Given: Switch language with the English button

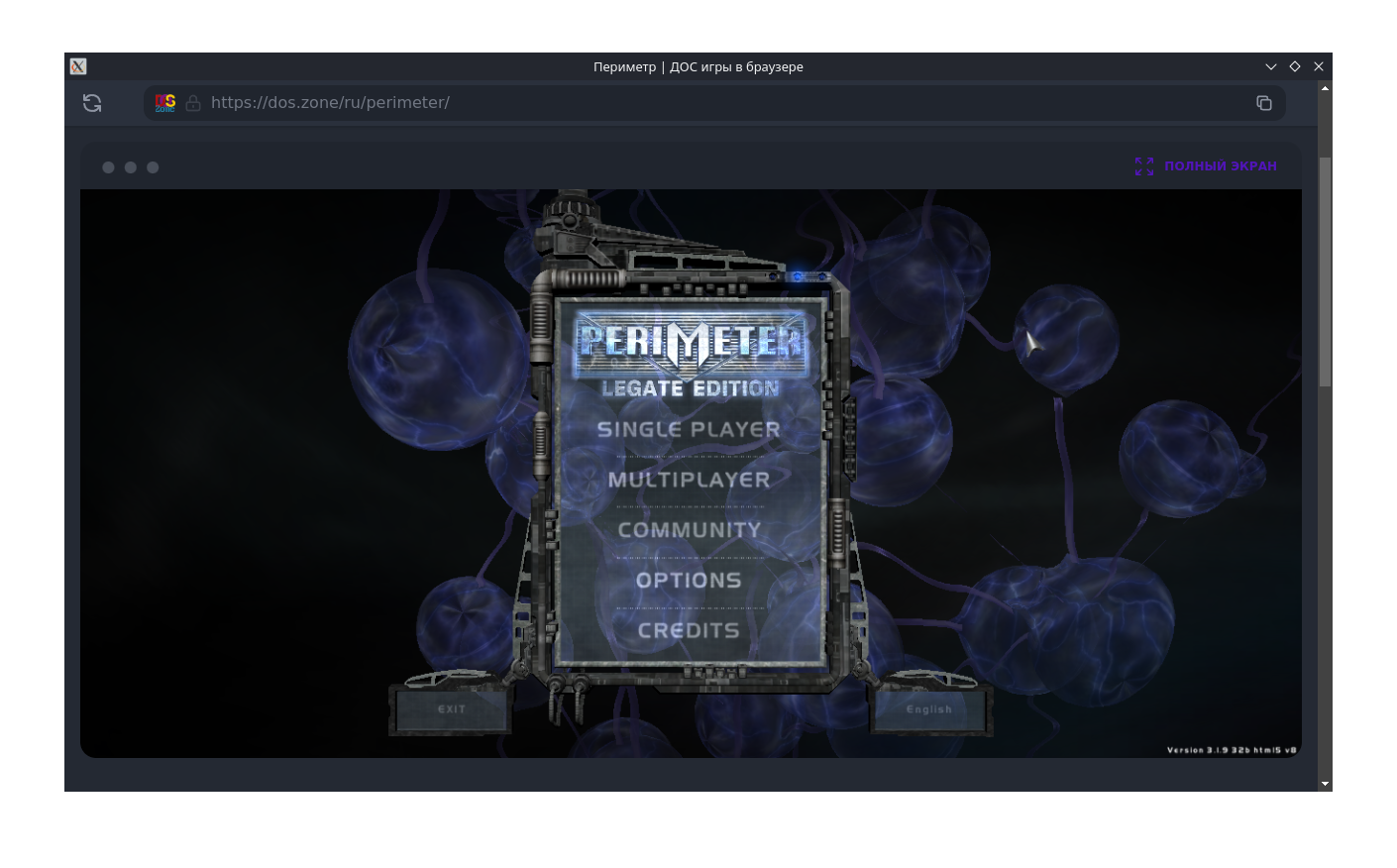Looking at the screenshot, I should click(929, 709).
